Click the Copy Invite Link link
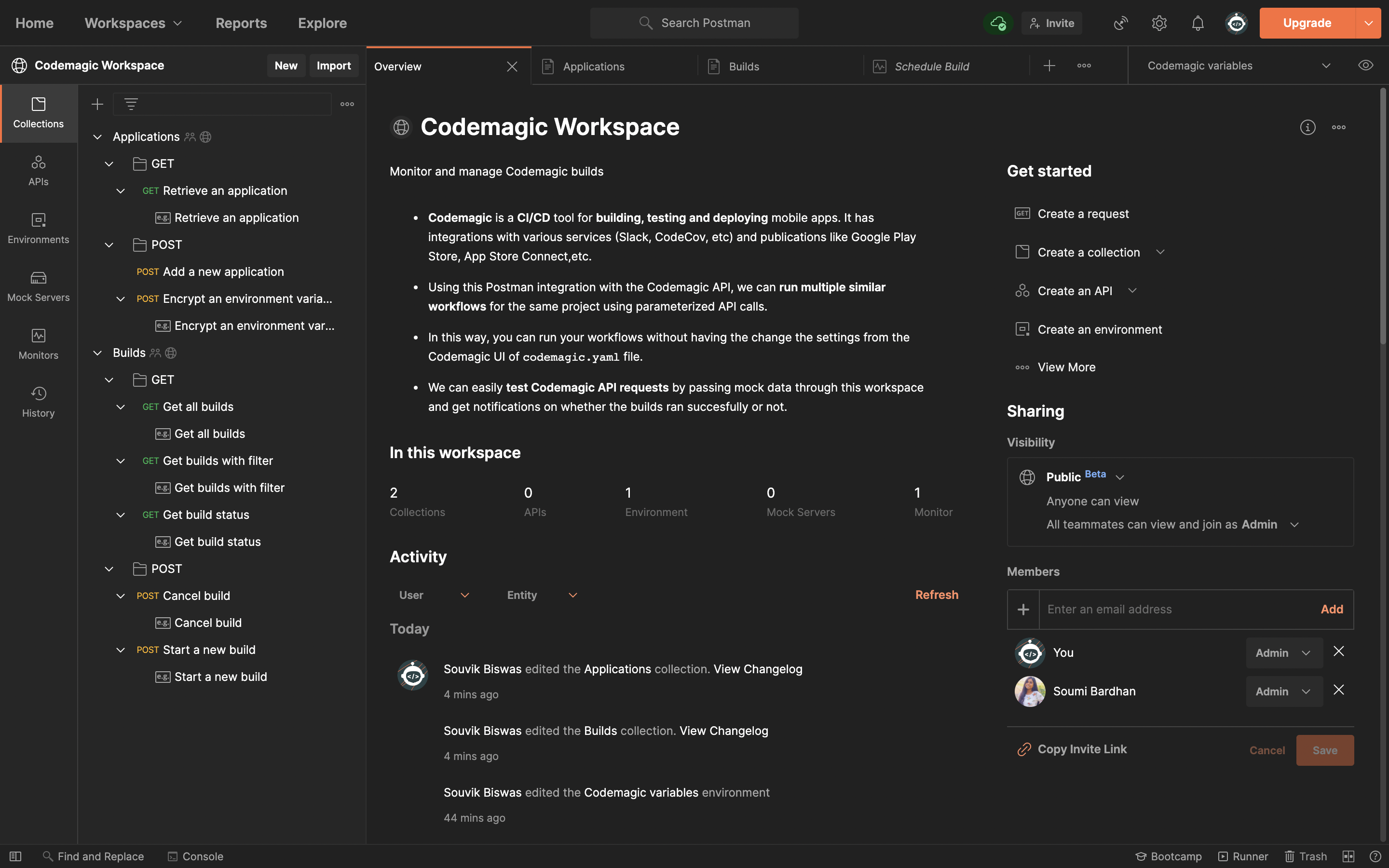The height and width of the screenshot is (868, 1389). click(1081, 749)
